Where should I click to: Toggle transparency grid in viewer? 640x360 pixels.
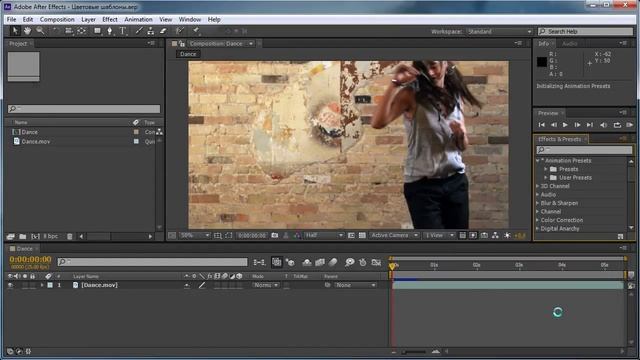pyautogui.click(x=362, y=236)
